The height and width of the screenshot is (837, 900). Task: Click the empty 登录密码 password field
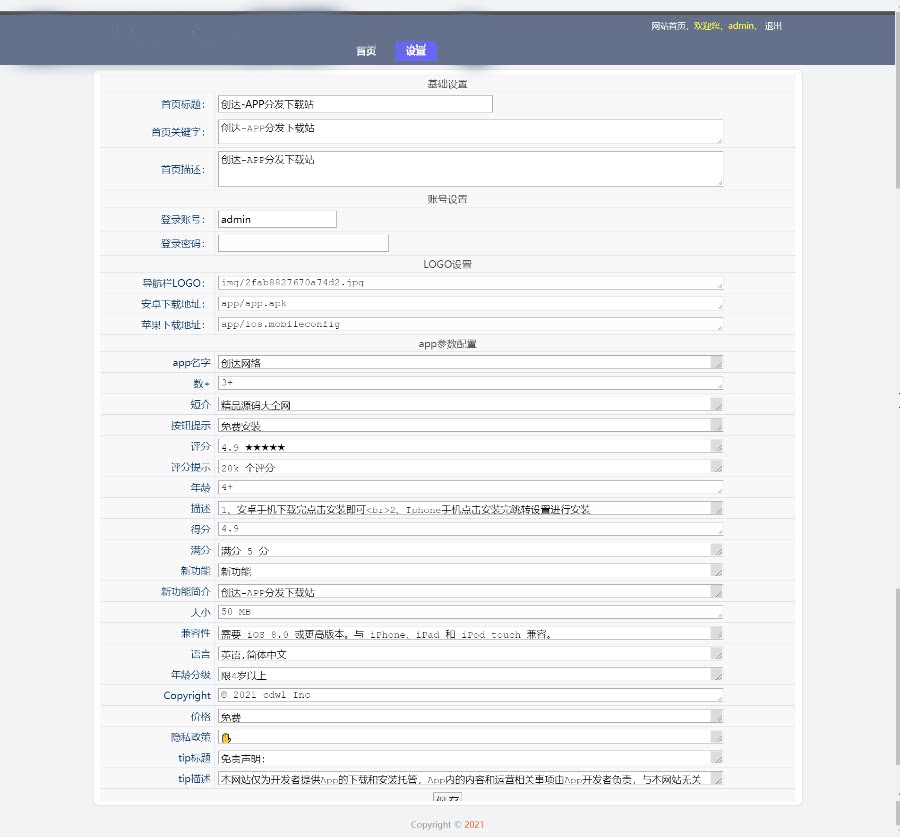[x=303, y=243]
